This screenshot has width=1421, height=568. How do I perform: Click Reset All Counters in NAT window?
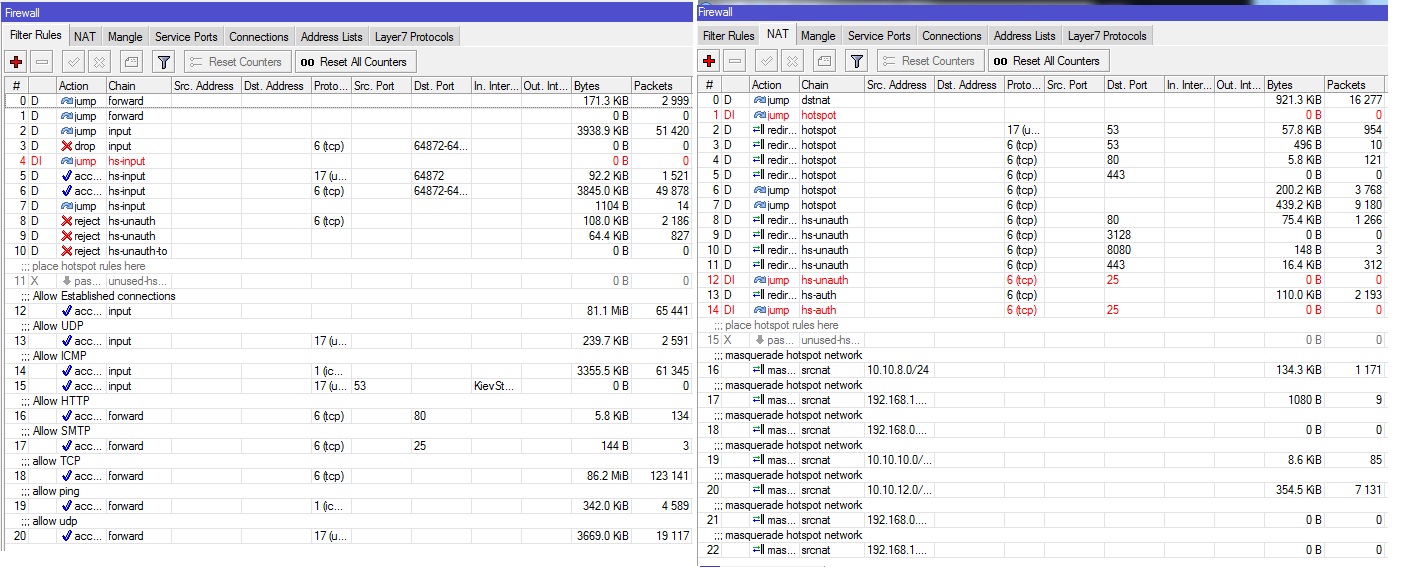[1047, 61]
